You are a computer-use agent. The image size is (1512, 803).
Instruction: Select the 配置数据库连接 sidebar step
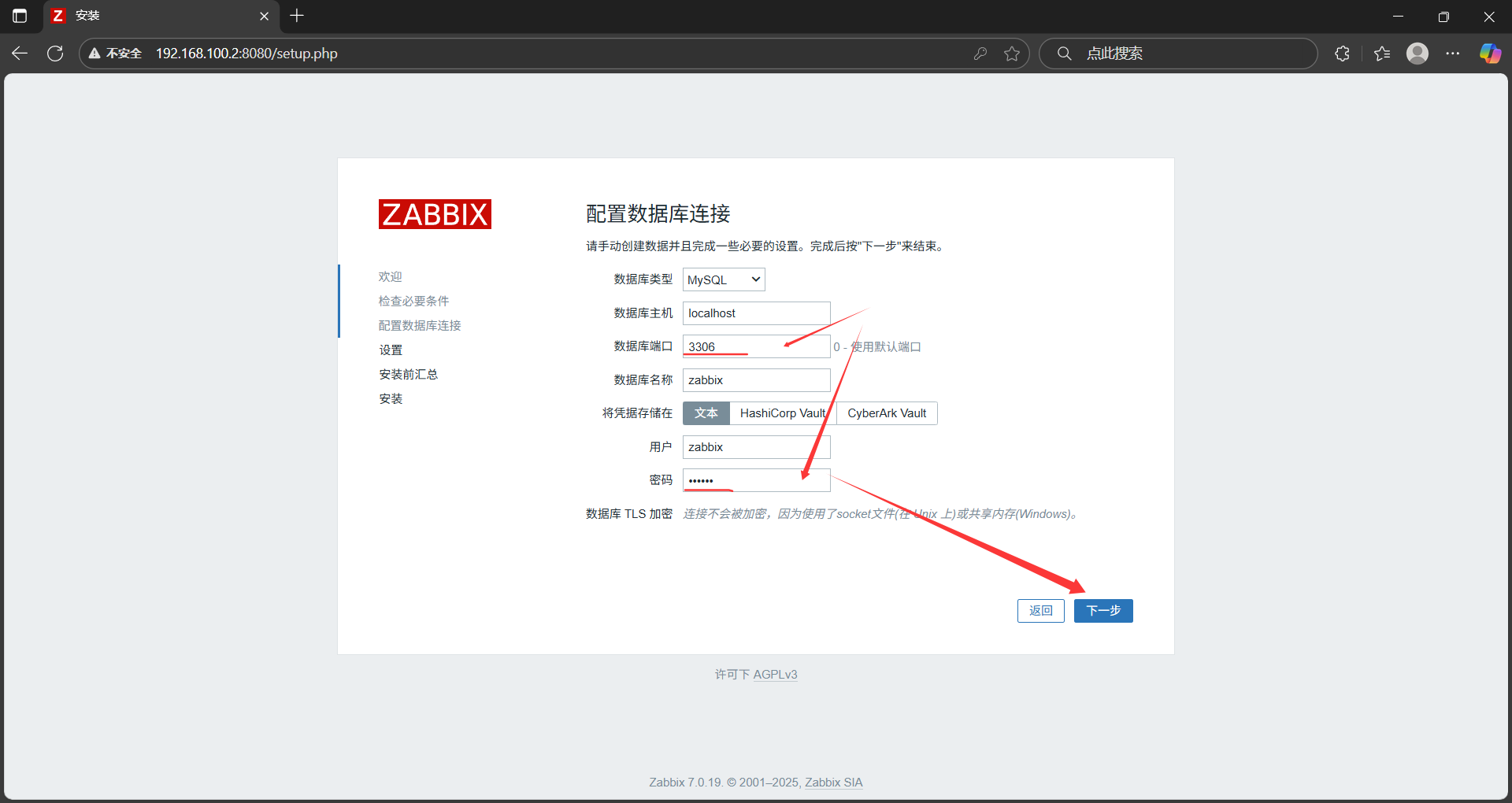point(420,326)
